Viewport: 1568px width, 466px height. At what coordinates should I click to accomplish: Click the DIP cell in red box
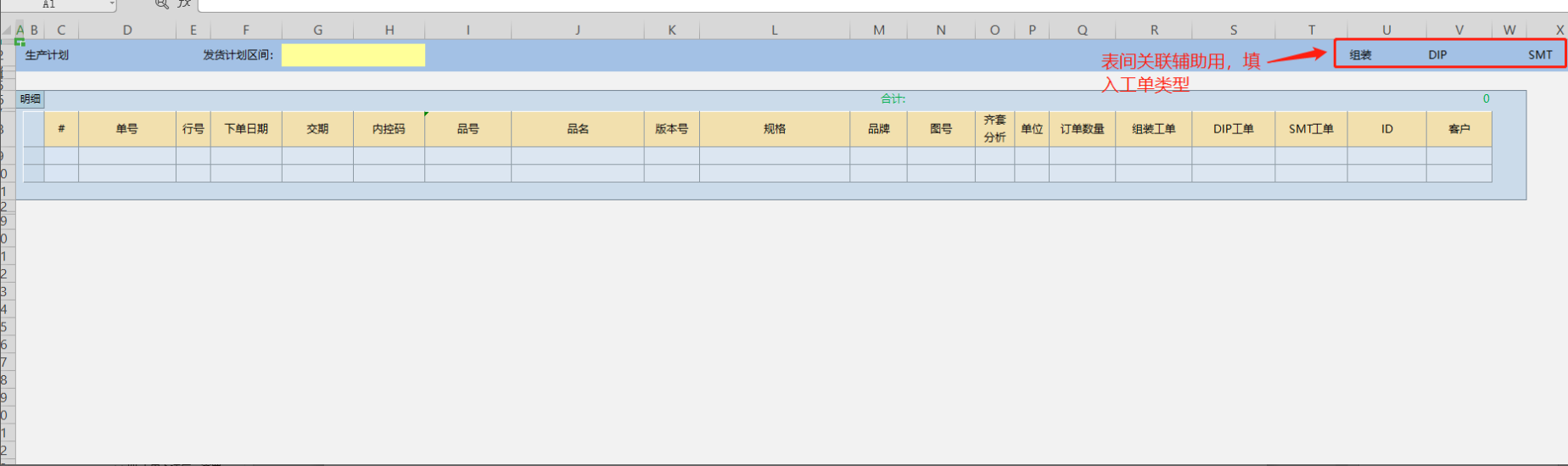(1437, 55)
